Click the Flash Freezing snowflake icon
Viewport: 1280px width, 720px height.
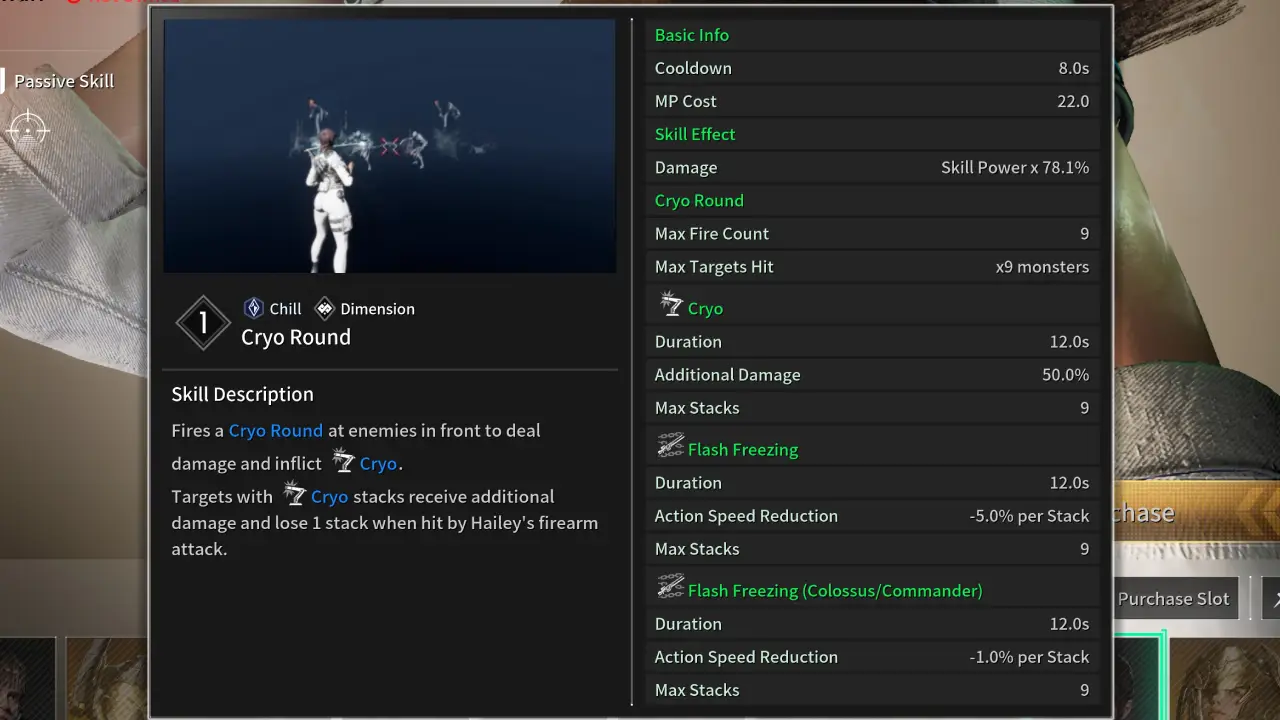coord(672,447)
